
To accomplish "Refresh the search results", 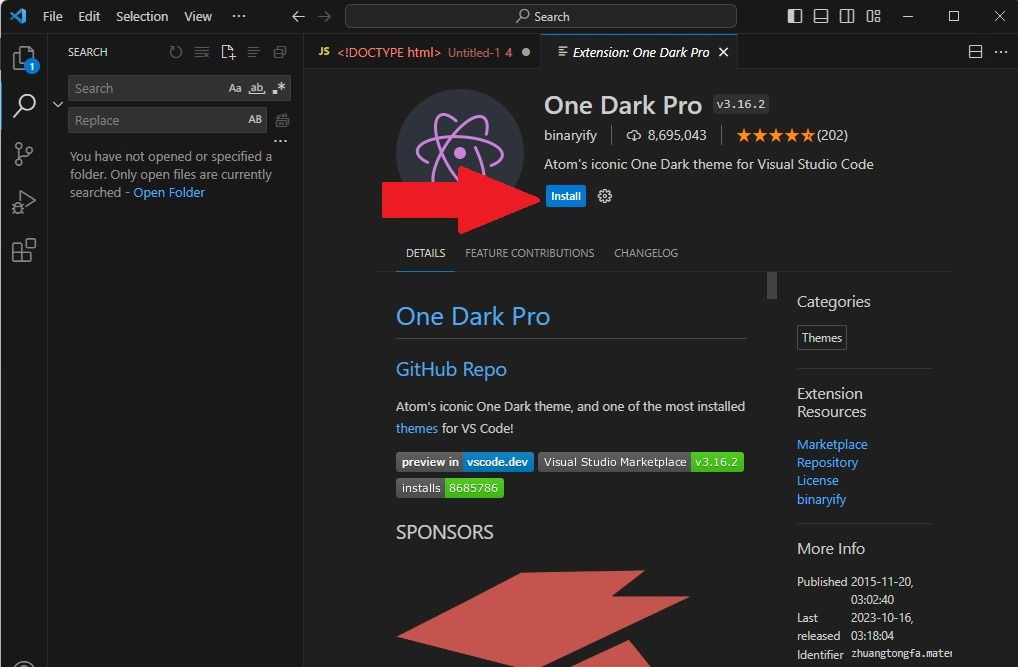I will click(x=174, y=52).
